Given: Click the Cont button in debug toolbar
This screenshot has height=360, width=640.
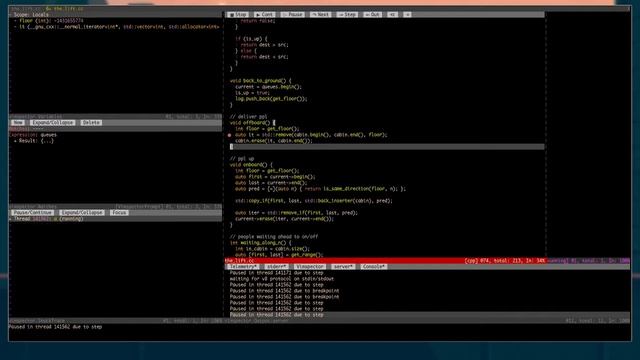Looking at the screenshot, I should (x=264, y=14).
